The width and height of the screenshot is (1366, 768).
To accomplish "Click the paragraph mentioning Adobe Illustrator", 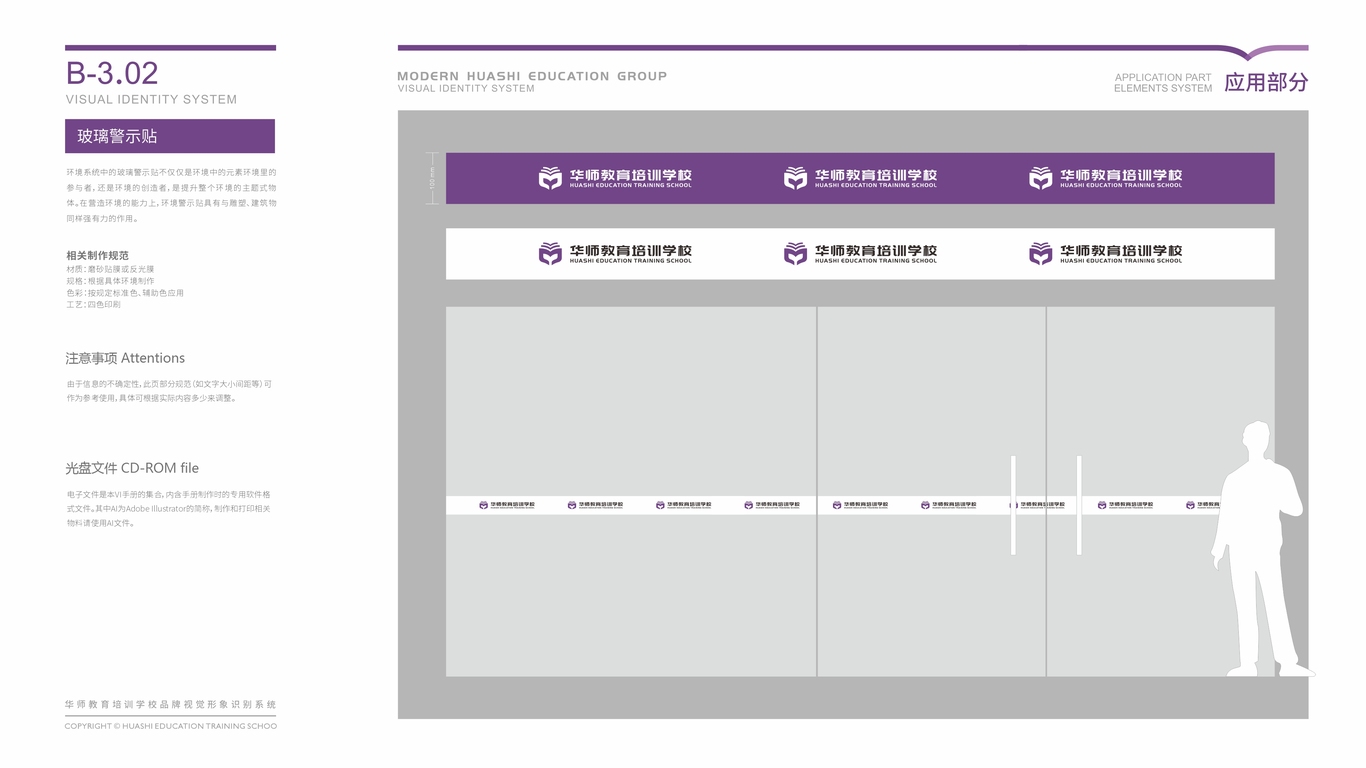I will click(x=169, y=508).
